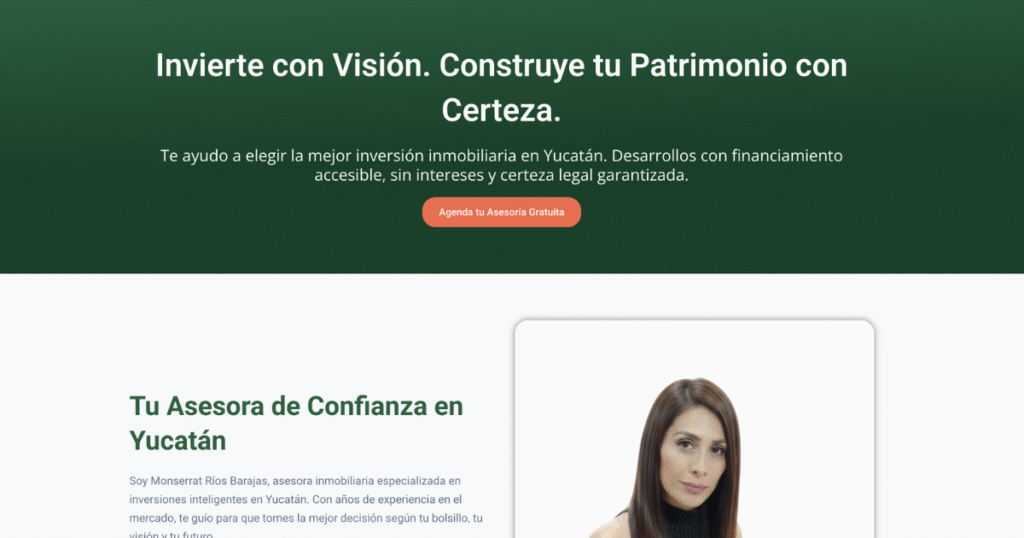Click the partially visible last line 'visión y tu futuro'
The height and width of the screenshot is (538, 1024).
coord(171,535)
